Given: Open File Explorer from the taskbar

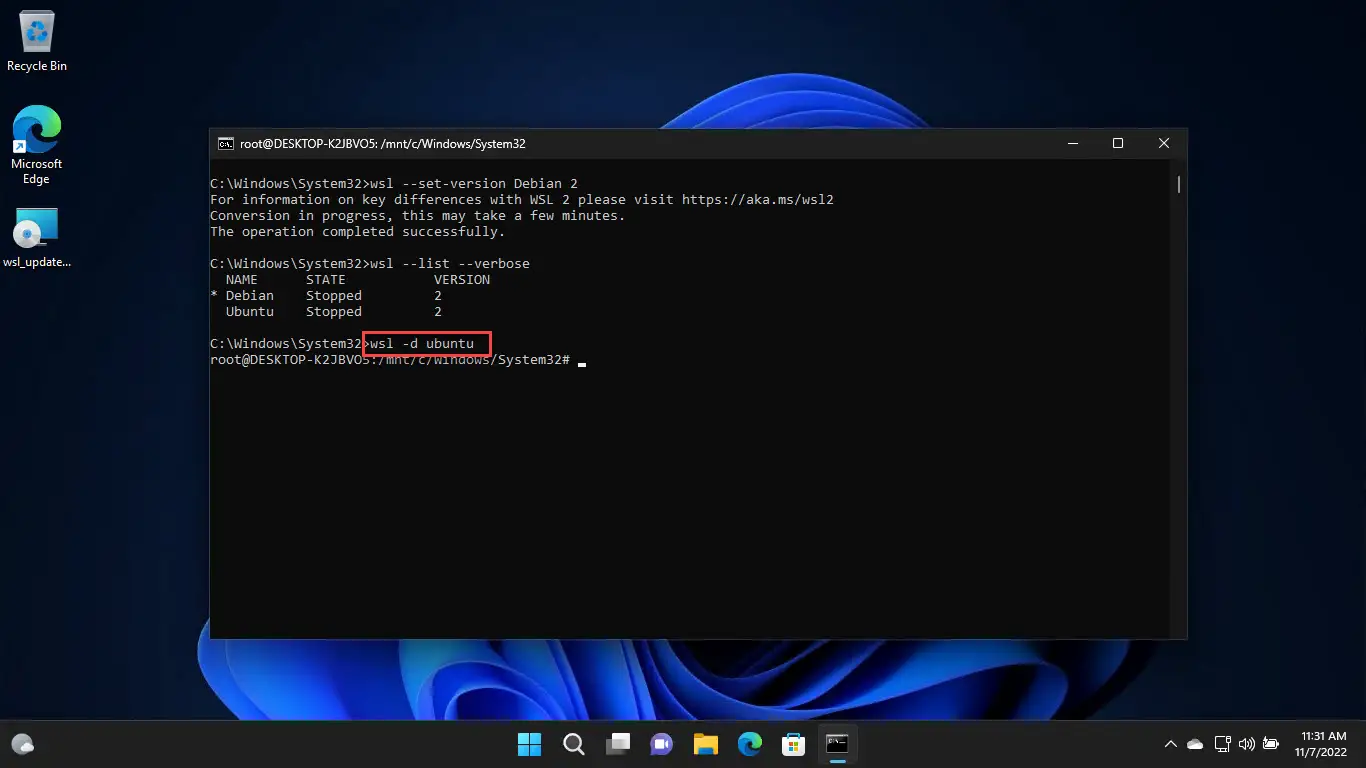Looking at the screenshot, I should coord(706,744).
